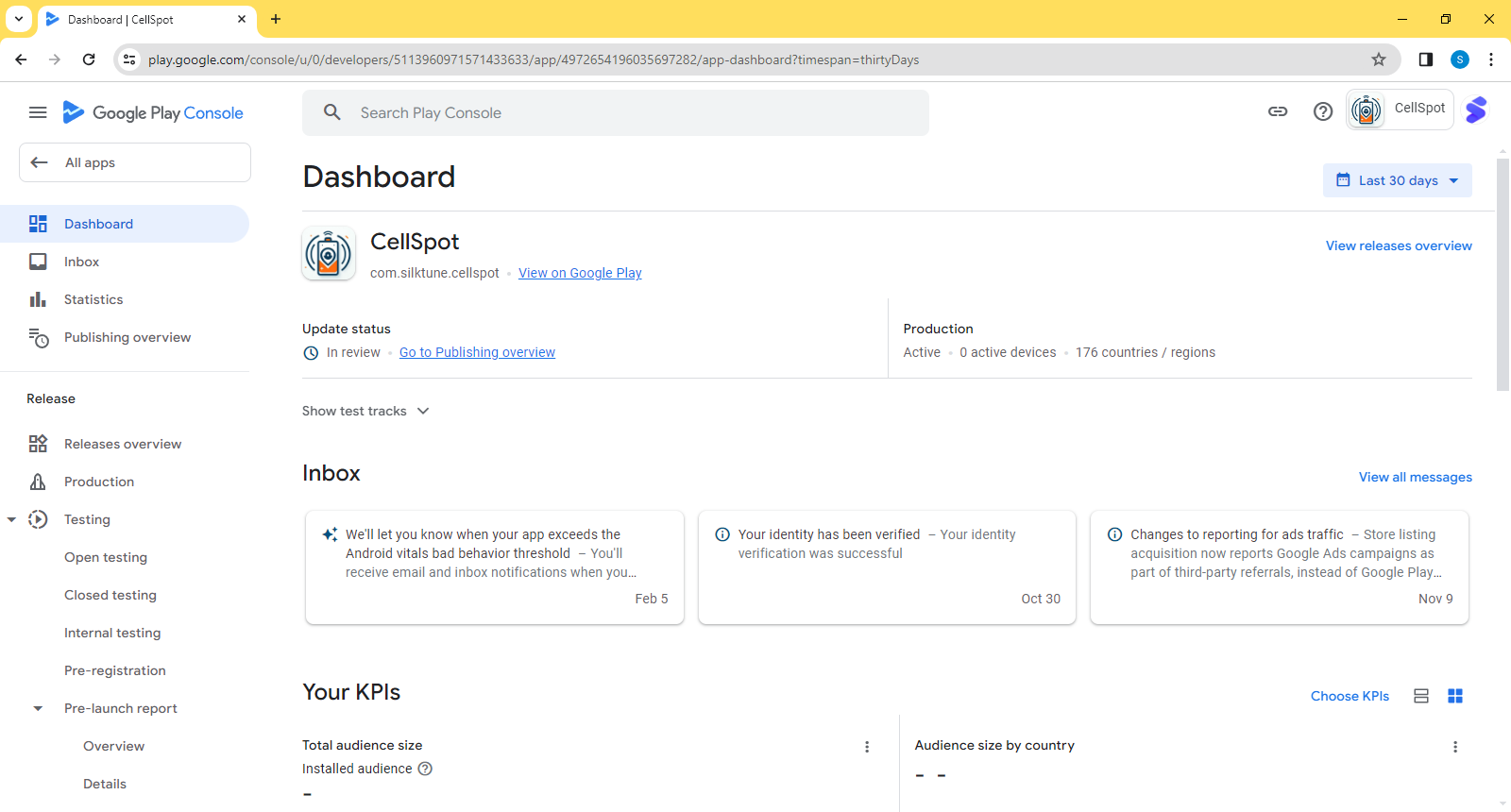
Task: Click the Inbox icon in sidebar
Action: (x=38, y=262)
